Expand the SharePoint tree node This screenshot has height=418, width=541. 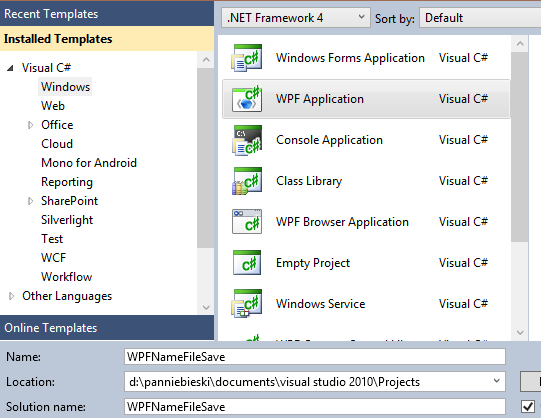[30, 201]
